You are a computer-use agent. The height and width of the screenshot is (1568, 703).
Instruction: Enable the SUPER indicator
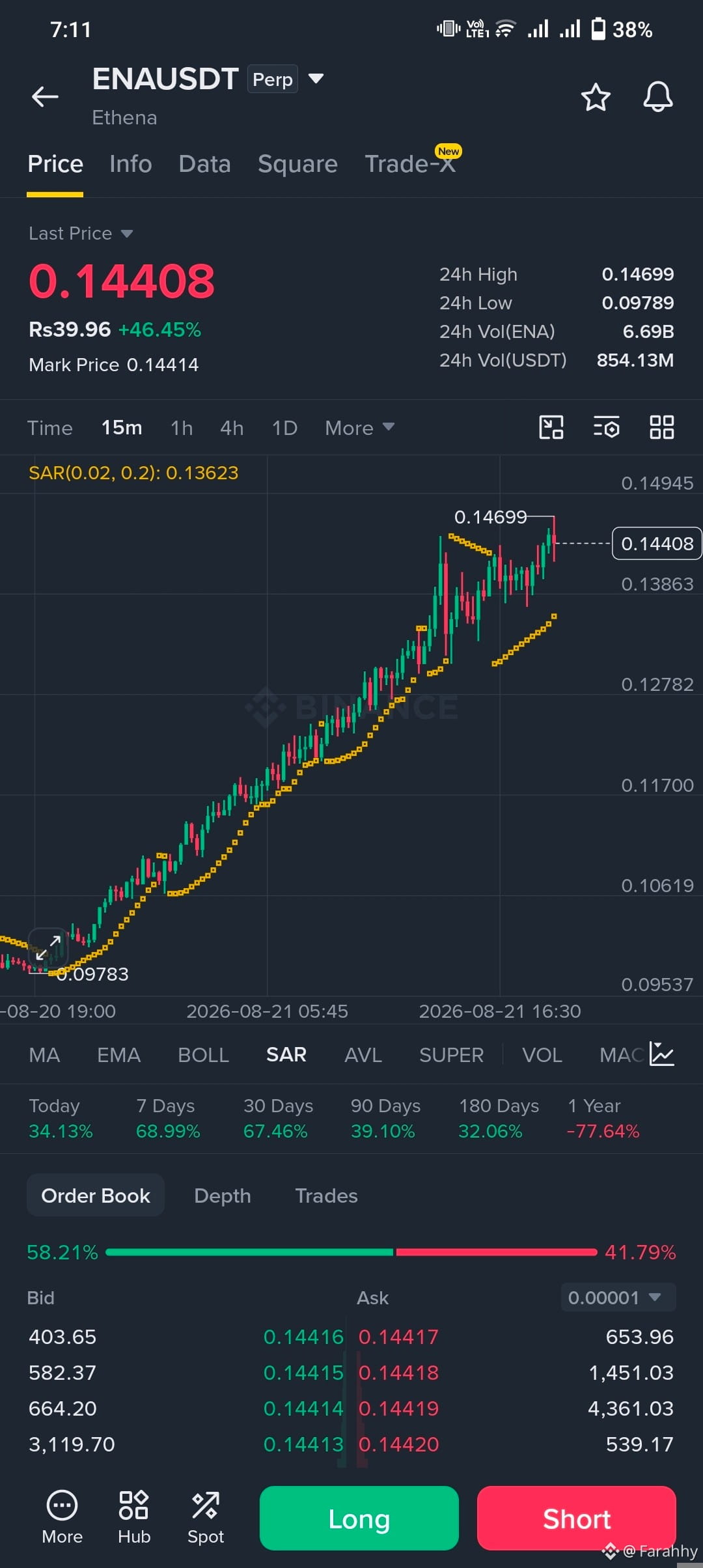click(451, 1055)
